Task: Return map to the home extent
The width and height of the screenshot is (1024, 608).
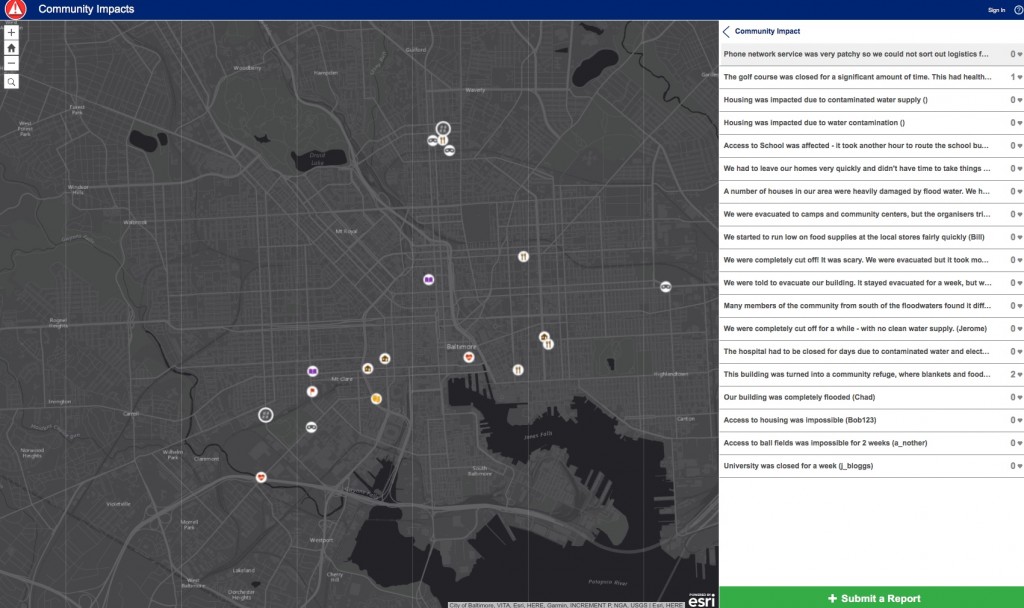Action: point(11,48)
